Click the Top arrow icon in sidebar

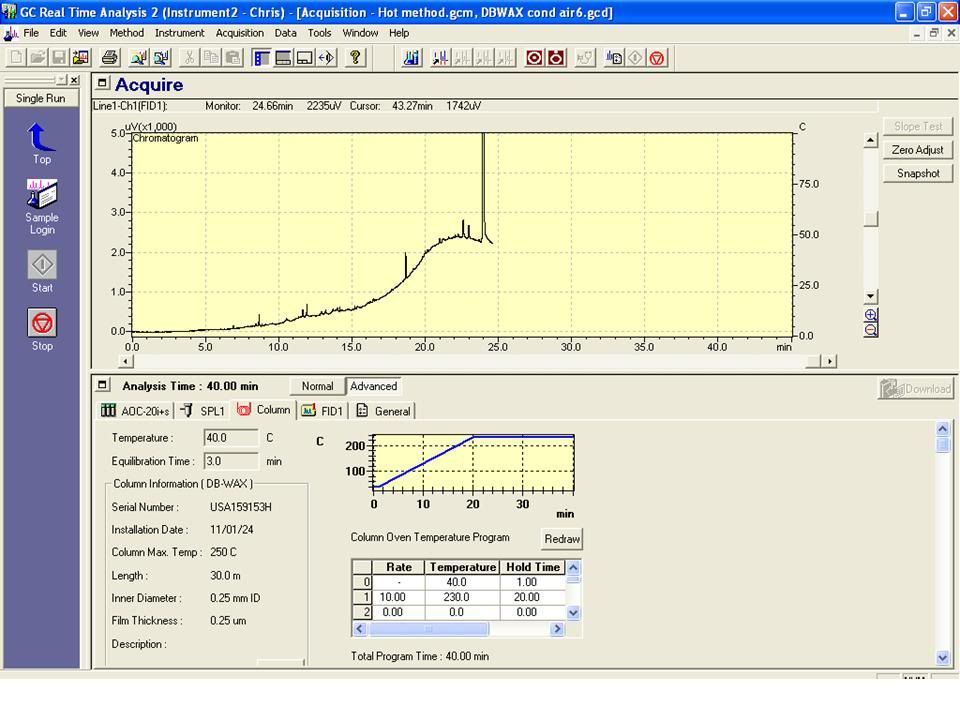pyautogui.click(x=41, y=137)
